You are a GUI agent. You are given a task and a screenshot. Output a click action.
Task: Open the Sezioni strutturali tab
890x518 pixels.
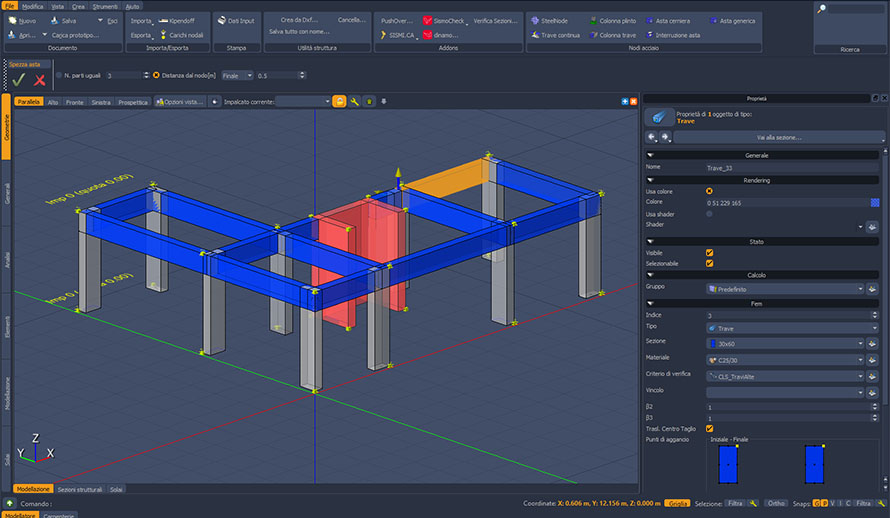point(79,489)
